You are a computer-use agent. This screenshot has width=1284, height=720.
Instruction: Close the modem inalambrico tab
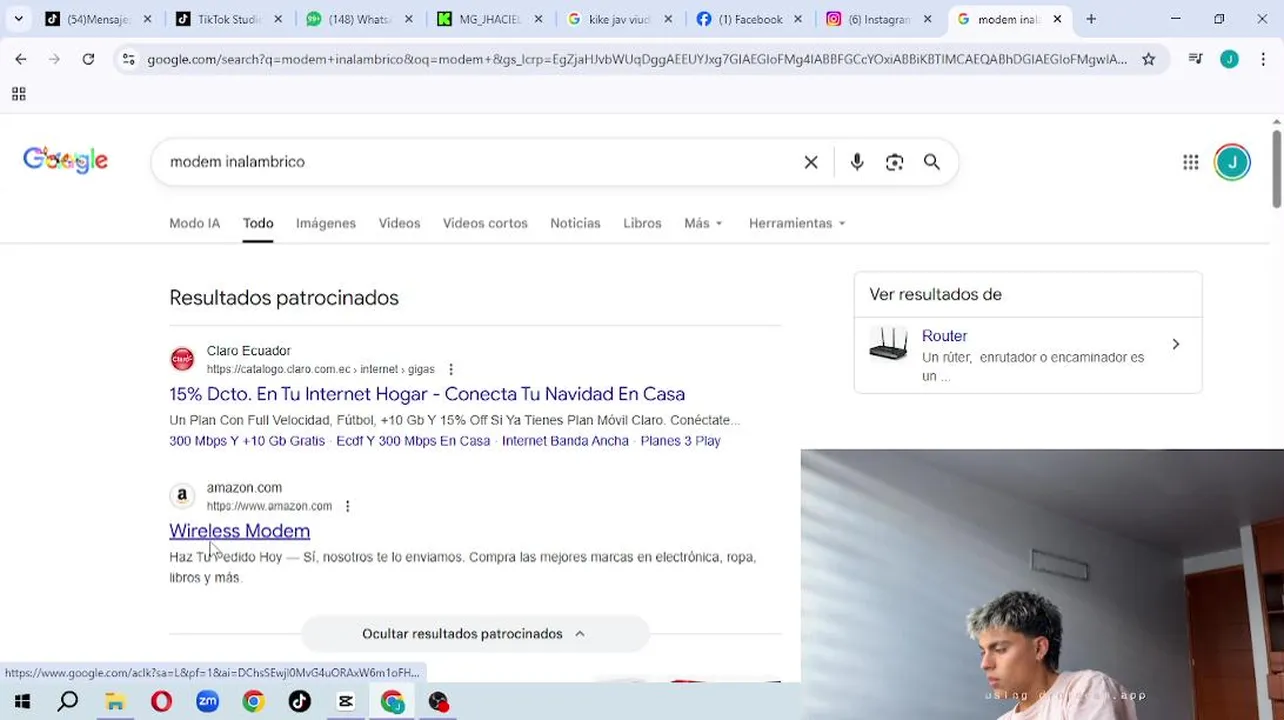pyautogui.click(x=1057, y=19)
